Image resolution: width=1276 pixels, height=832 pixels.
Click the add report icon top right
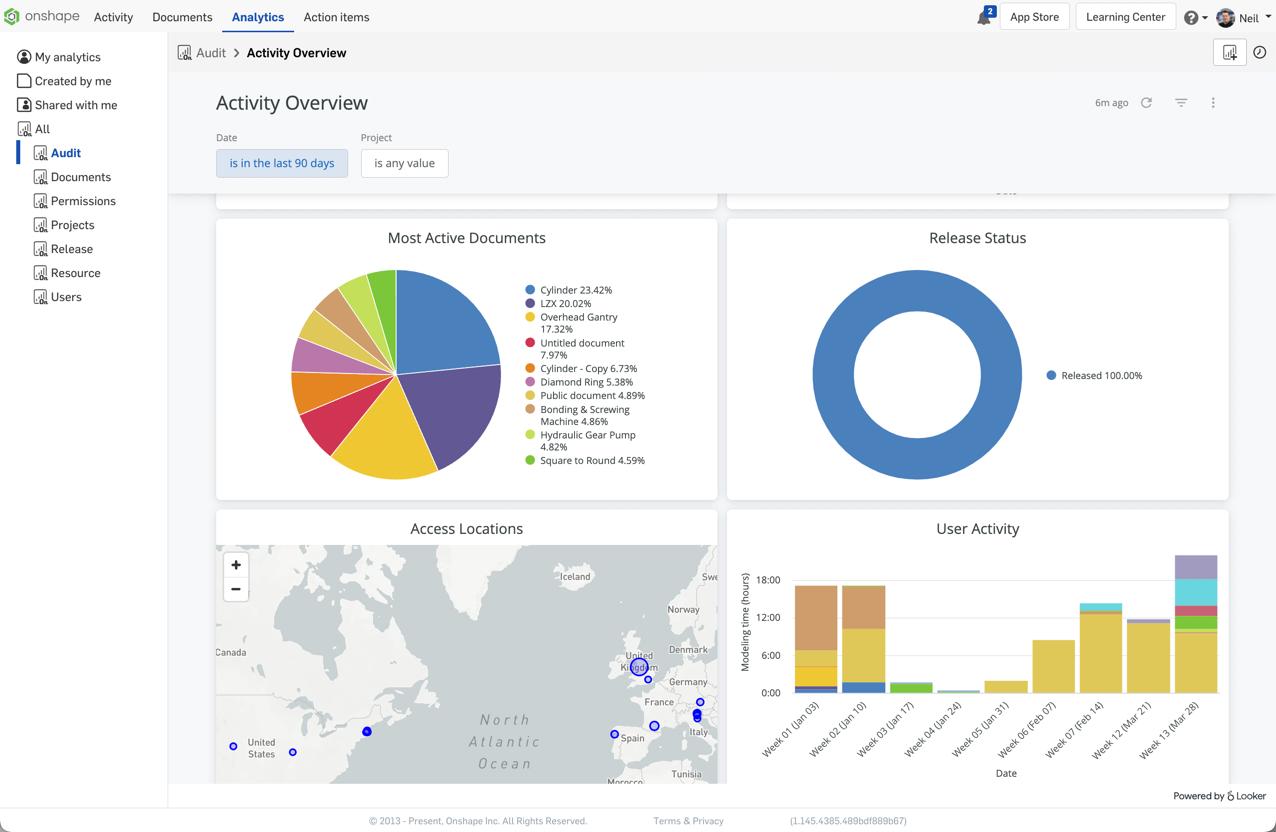point(1229,53)
